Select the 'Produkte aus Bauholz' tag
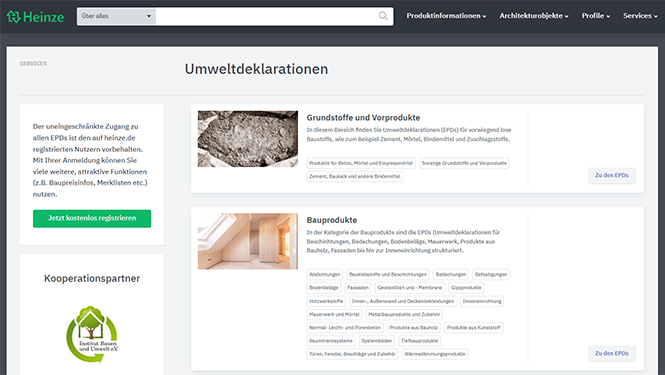 click(x=414, y=327)
